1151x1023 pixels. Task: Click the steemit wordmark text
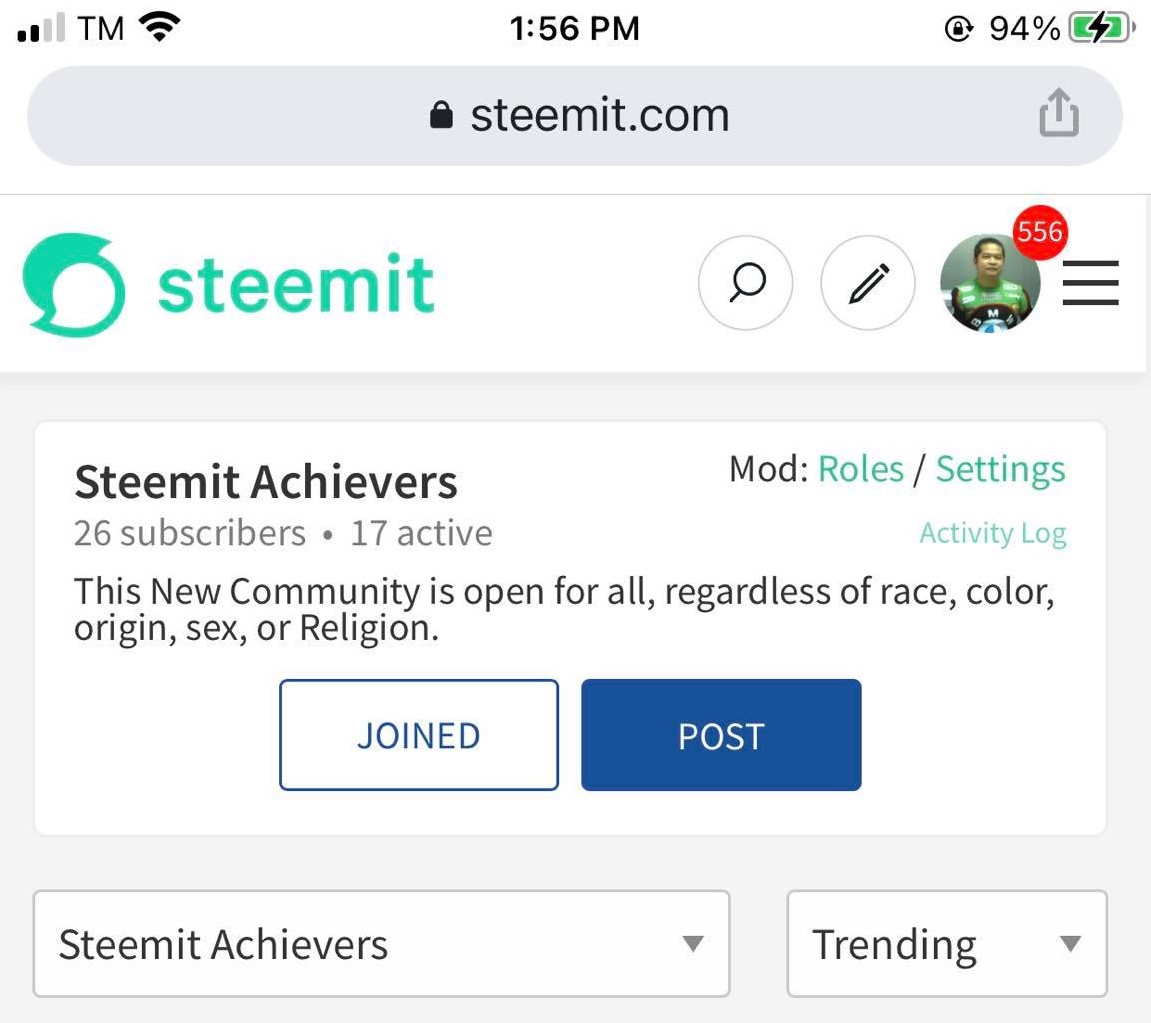click(296, 286)
